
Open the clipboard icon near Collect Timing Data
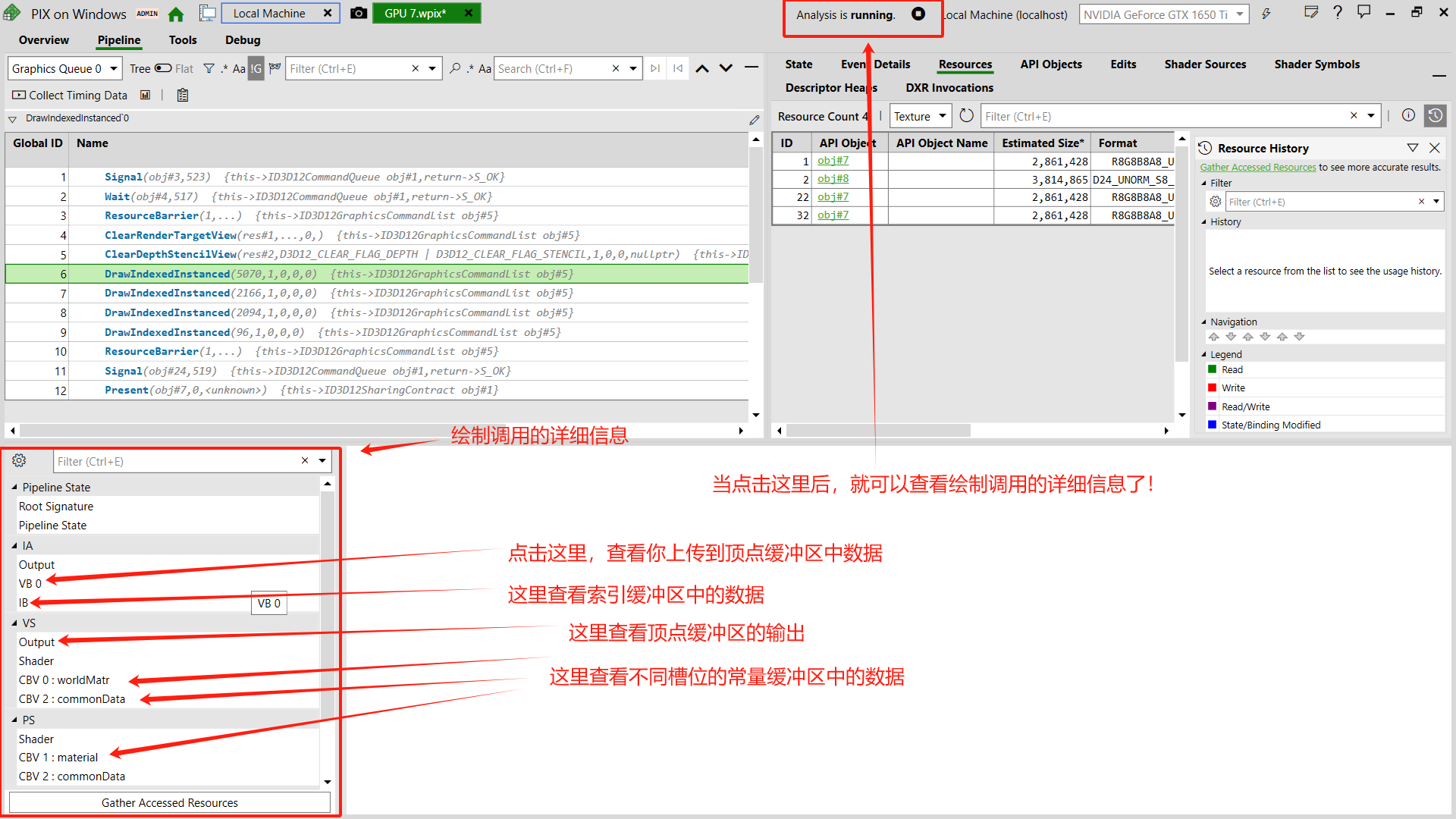click(182, 95)
